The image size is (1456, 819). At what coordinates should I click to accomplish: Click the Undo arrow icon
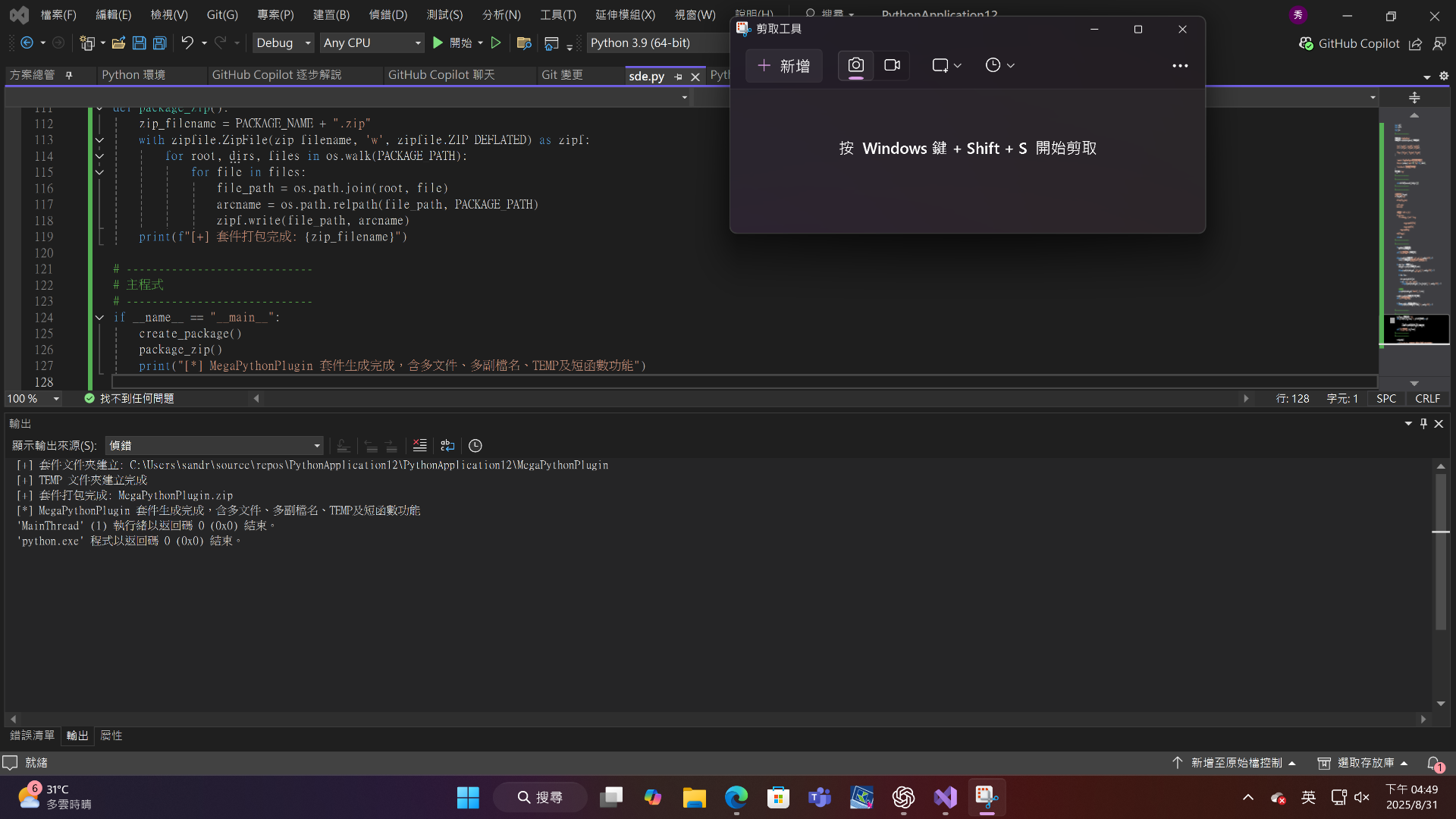tap(187, 43)
